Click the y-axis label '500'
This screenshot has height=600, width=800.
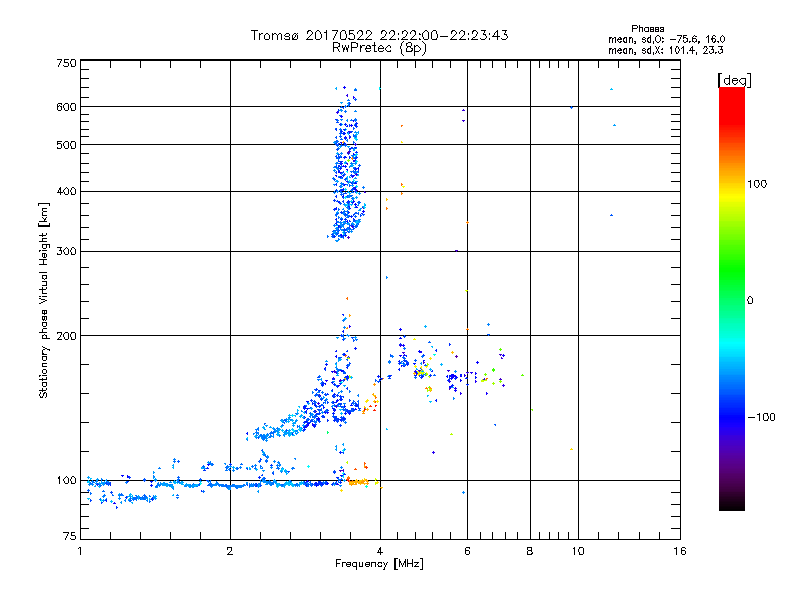pos(66,145)
